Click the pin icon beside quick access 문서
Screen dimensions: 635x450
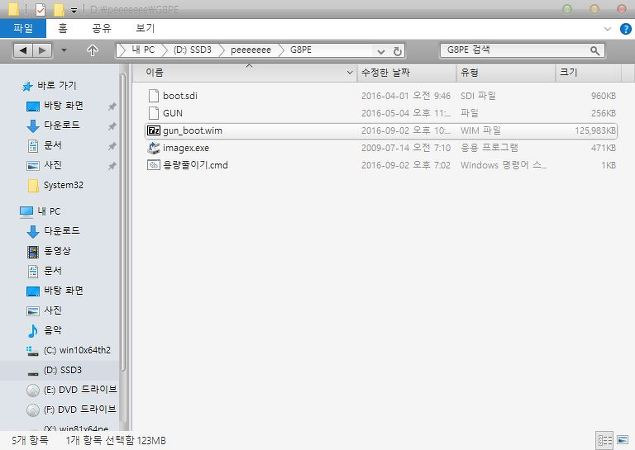(112, 146)
